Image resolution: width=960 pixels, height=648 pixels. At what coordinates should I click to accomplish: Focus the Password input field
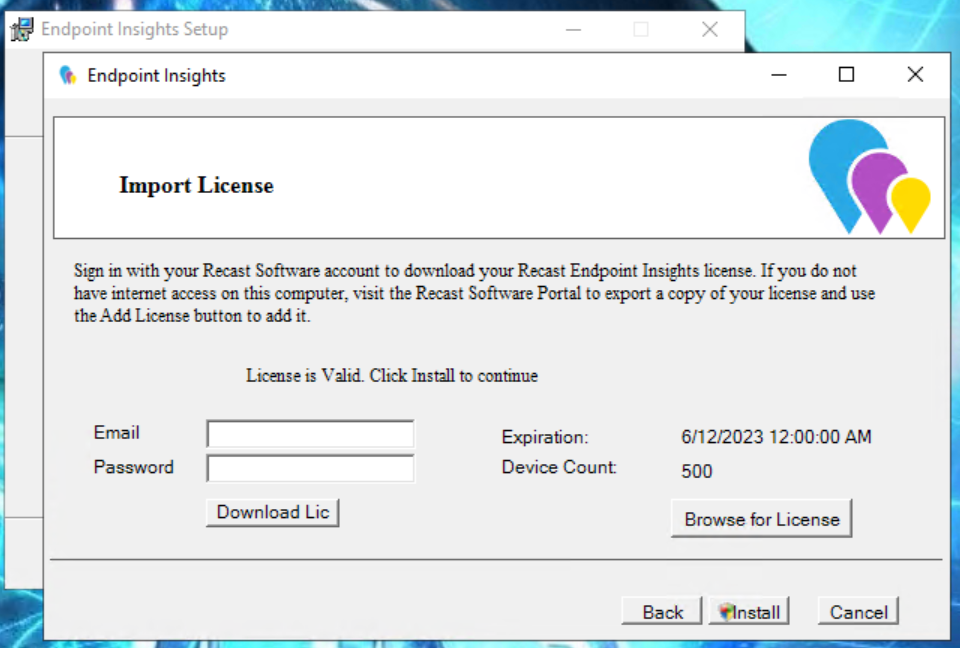coord(310,469)
